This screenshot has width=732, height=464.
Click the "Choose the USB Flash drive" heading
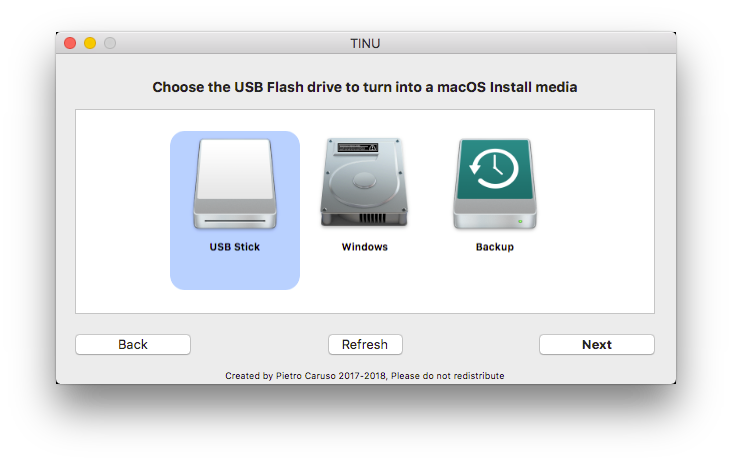point(365,87)
